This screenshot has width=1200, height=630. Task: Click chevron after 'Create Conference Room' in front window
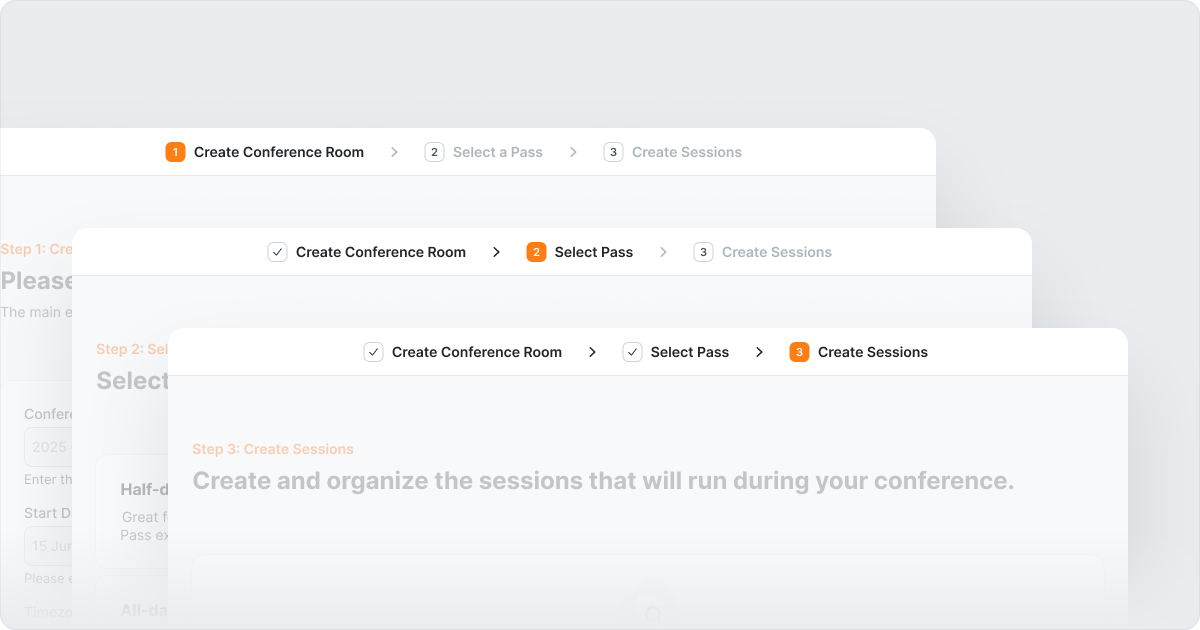click(x=592, y=352)
